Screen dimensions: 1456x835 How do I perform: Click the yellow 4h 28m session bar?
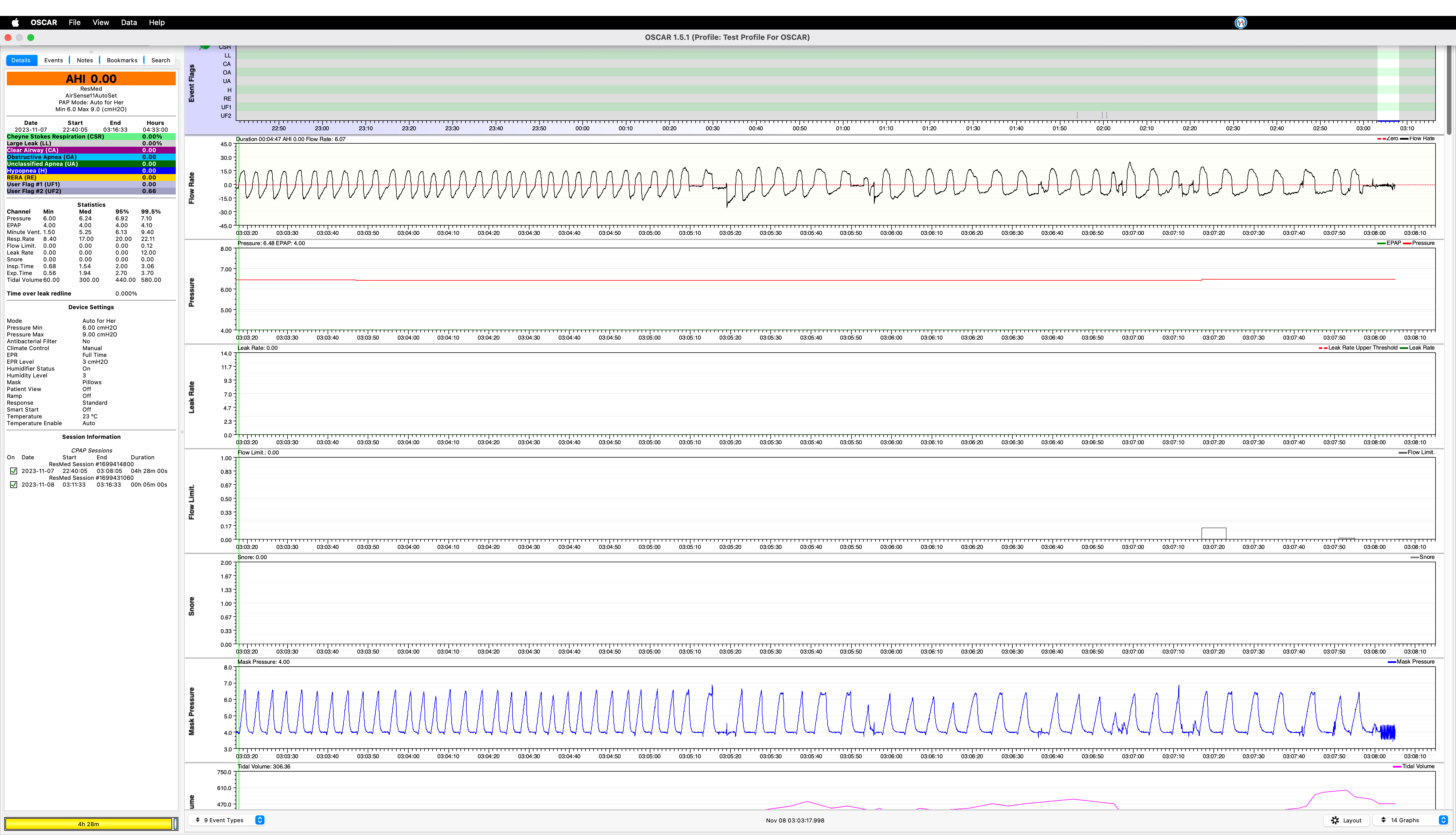[x=88, y=824]
